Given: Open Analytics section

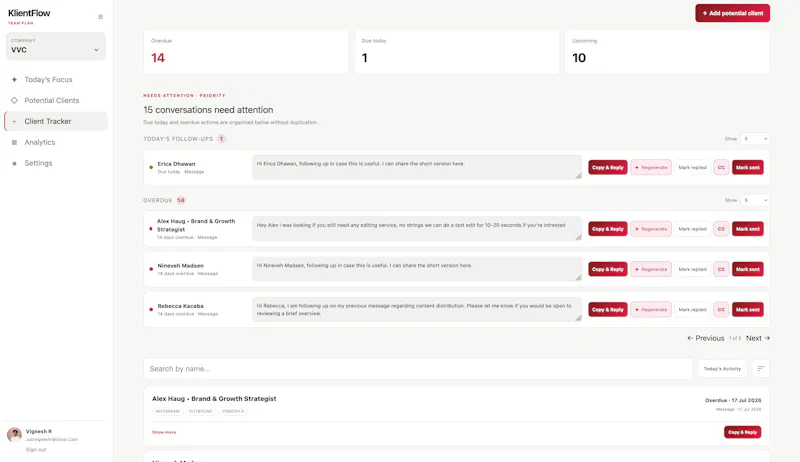Looking at the screenshot, I should [56, 142].
